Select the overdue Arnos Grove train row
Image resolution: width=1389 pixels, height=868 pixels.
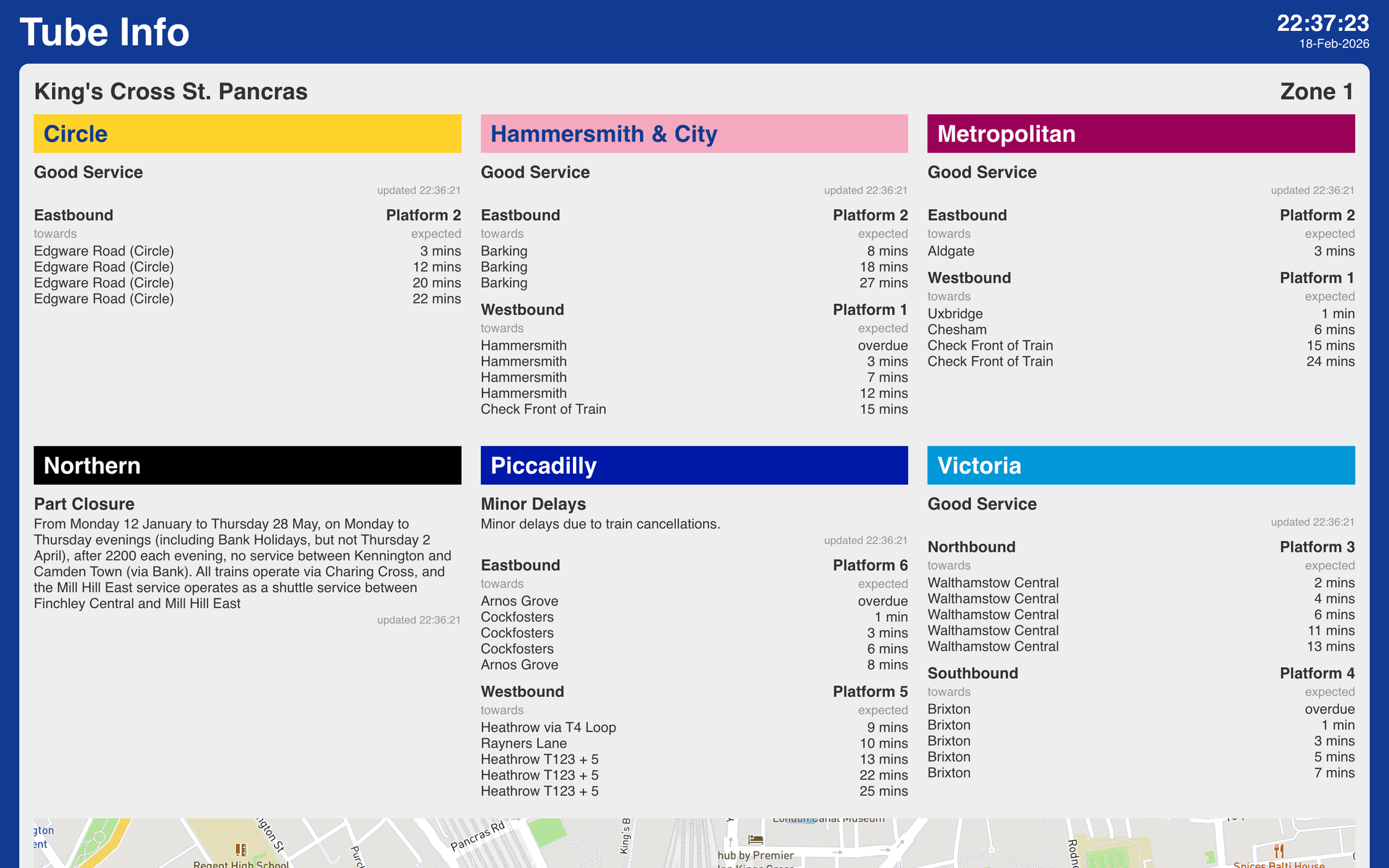(694, 601)
